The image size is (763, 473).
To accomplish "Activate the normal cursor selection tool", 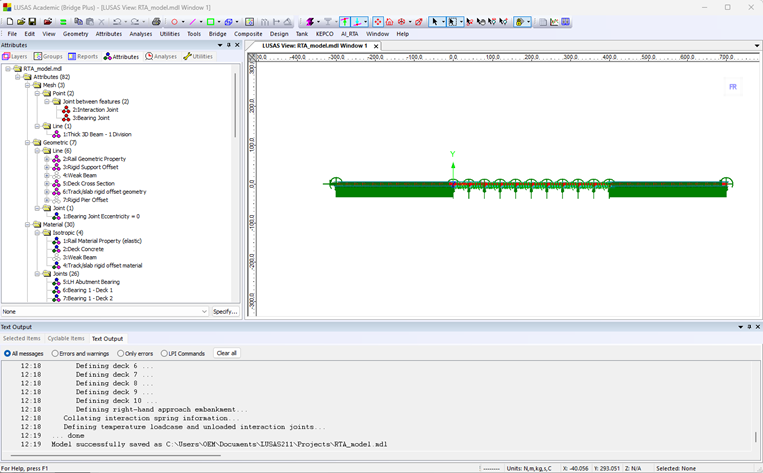I will pyautogui.click(x=435, y=21).
